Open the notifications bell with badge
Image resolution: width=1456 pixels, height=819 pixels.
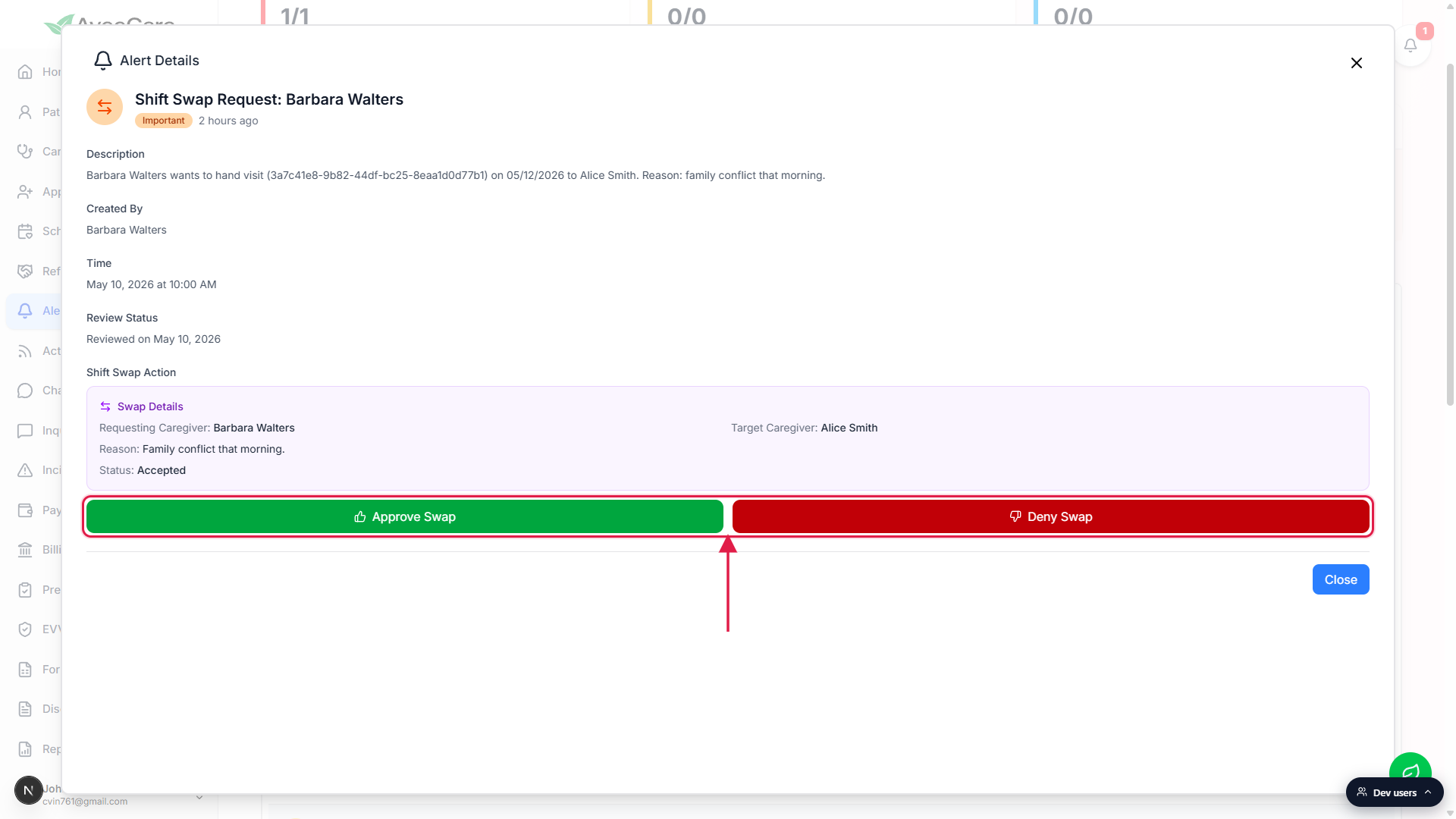coord(1410,45)
